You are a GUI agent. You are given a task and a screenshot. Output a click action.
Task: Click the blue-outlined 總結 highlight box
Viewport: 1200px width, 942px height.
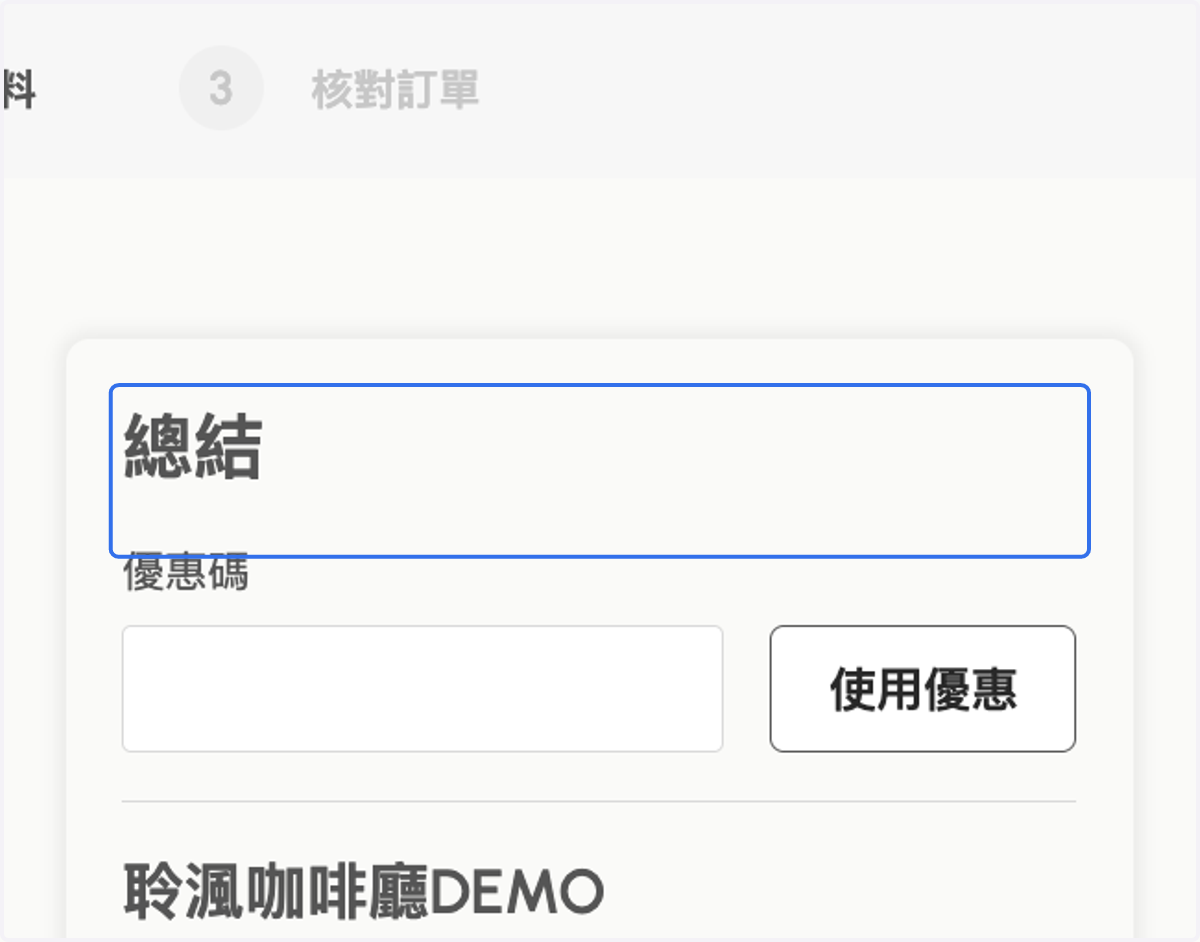599,470
